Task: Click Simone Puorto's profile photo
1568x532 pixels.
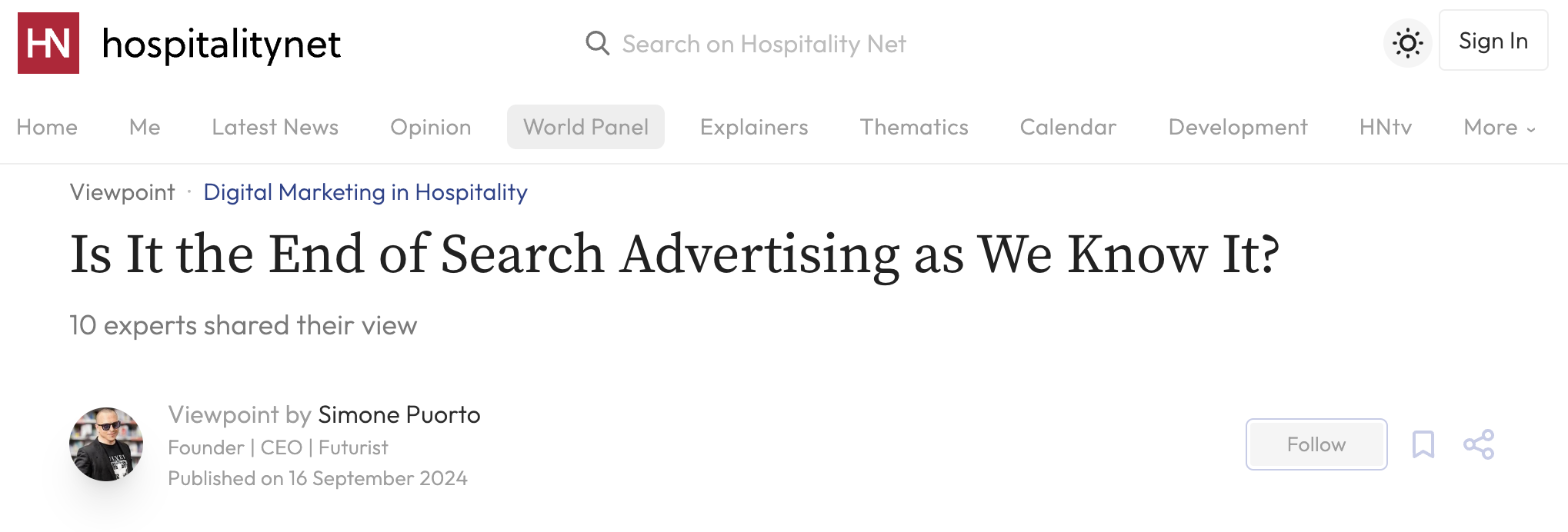Action: (x=106, y=444)
